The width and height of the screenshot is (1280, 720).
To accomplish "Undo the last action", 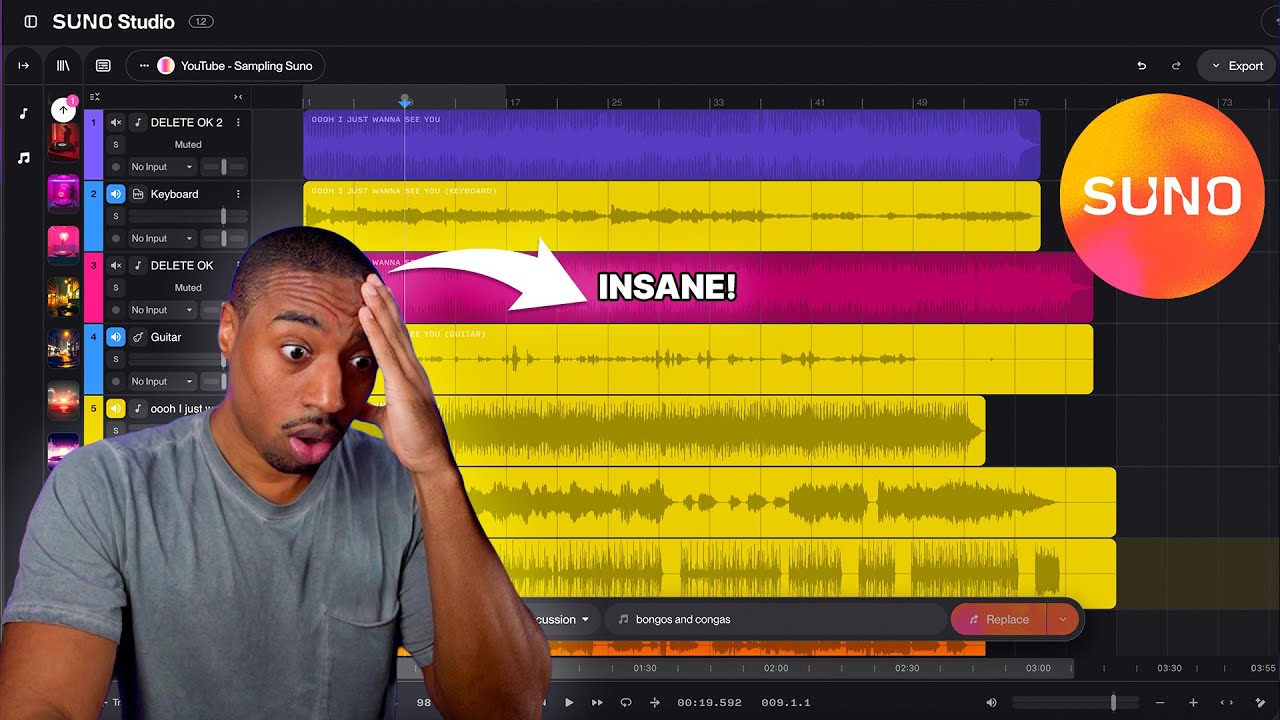I will [1142, 66].
